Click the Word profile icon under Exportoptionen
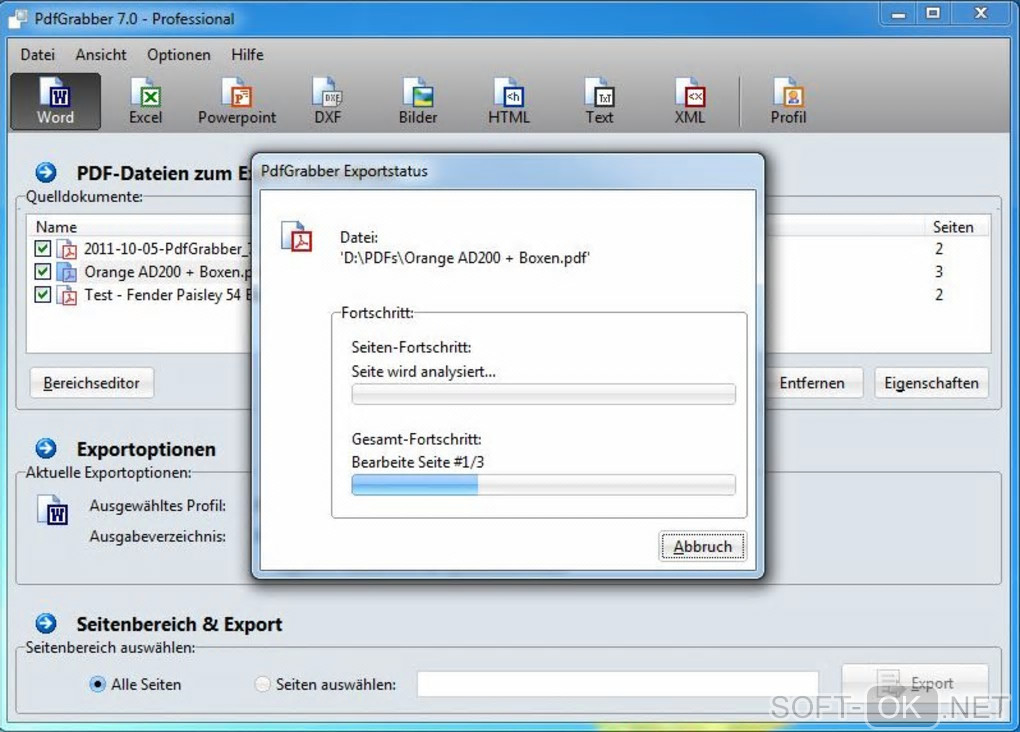The height and width of the screenshot is (732, 1020). click(x=53, y=510)
